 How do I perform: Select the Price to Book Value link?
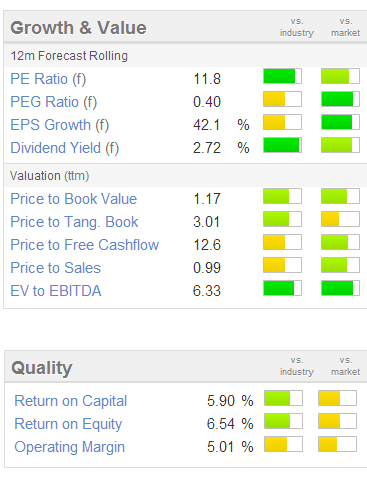tap(73, 199)
